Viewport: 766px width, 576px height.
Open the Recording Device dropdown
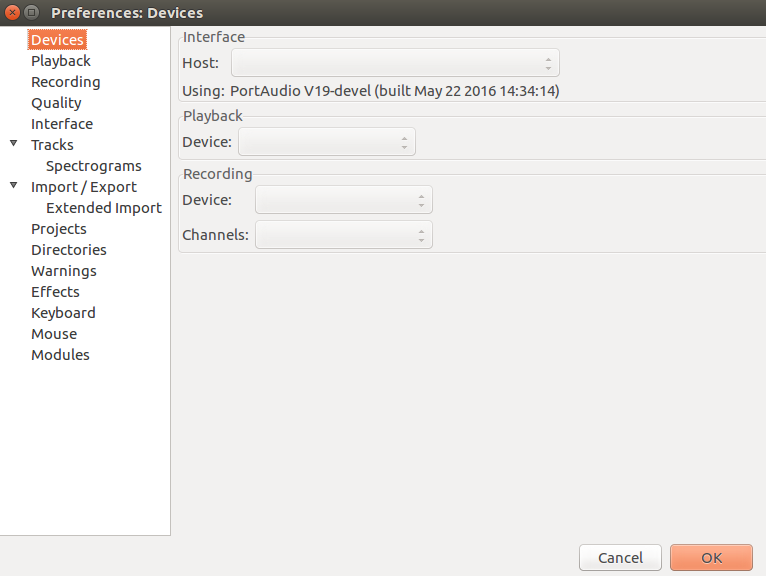(x=343, y=200)
